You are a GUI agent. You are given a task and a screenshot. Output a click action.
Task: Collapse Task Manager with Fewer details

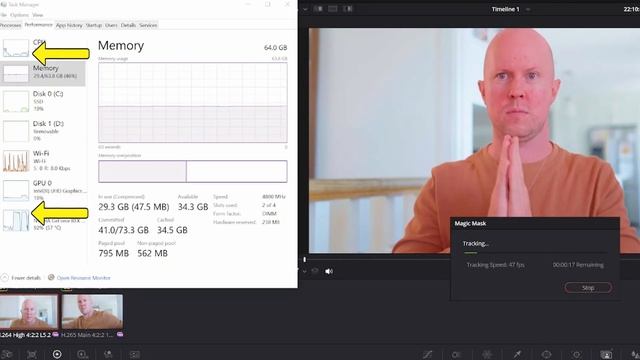21,278
